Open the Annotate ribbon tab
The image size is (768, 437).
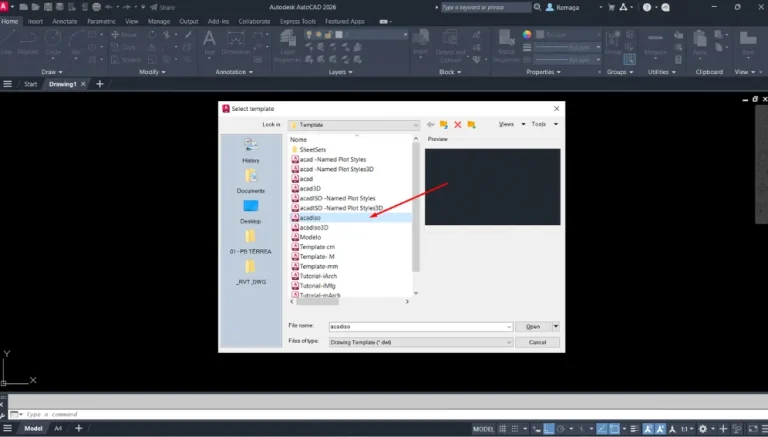[x=65, y=22]
